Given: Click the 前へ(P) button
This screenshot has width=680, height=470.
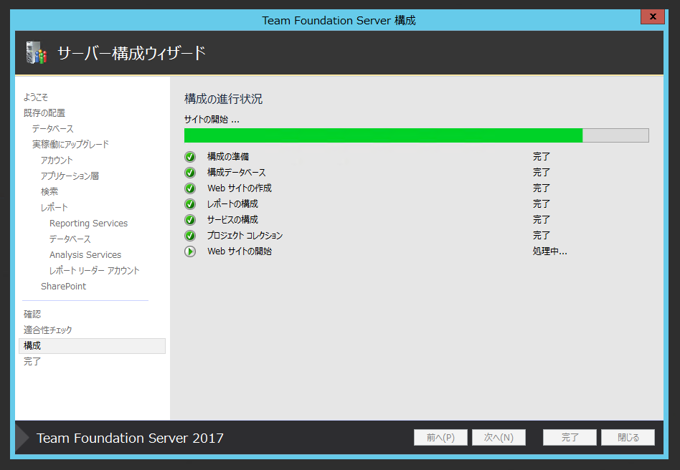Looking at the screenshot, I should (440, 437).
